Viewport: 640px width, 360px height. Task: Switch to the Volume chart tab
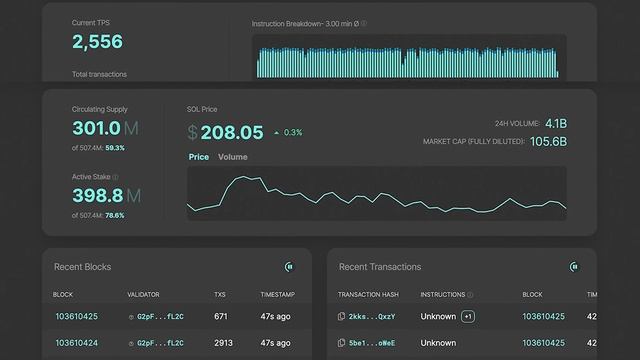tap(233, 157)
